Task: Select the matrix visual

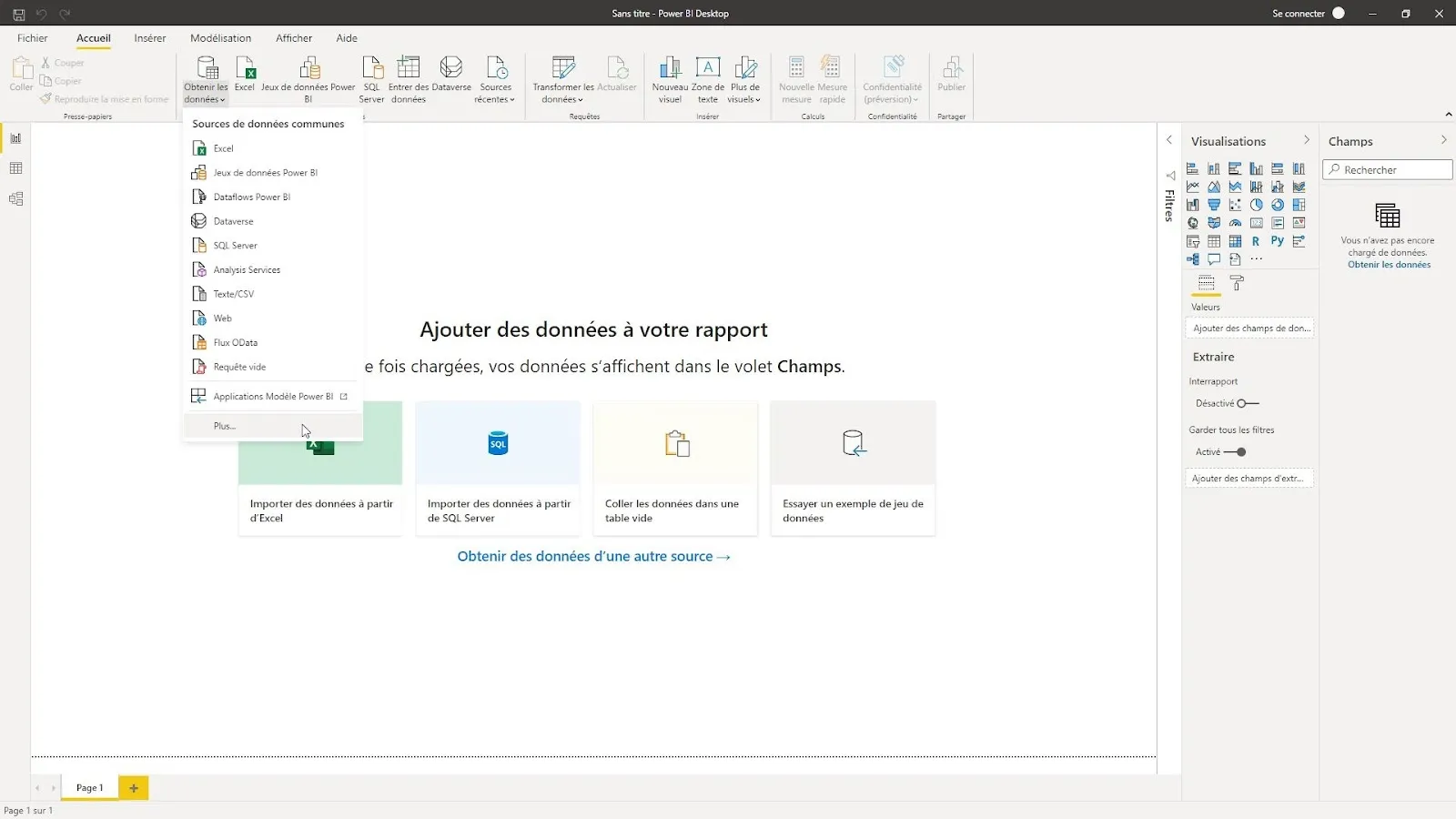Action: click(1235, 241)
